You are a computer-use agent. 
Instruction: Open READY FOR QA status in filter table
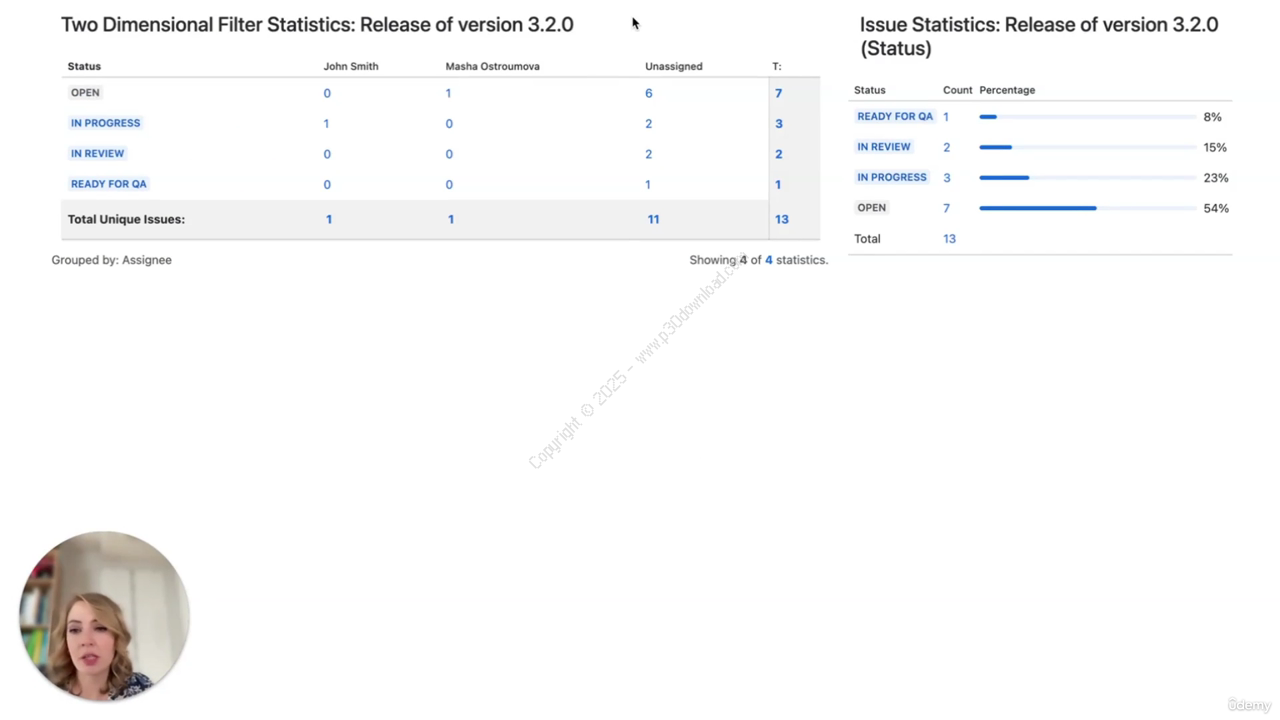click(x=108, y=184)
